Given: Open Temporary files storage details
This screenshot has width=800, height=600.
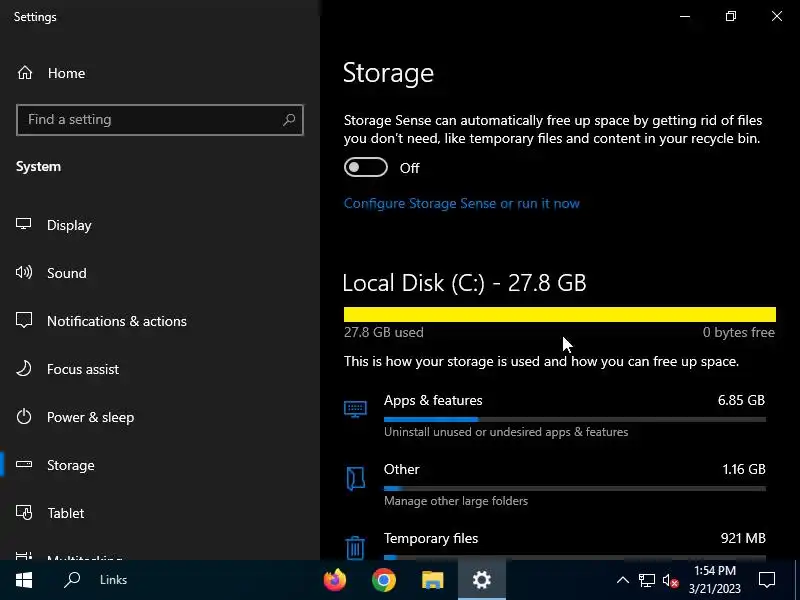Looking at the screenshot, I should [x=555, y=545].
